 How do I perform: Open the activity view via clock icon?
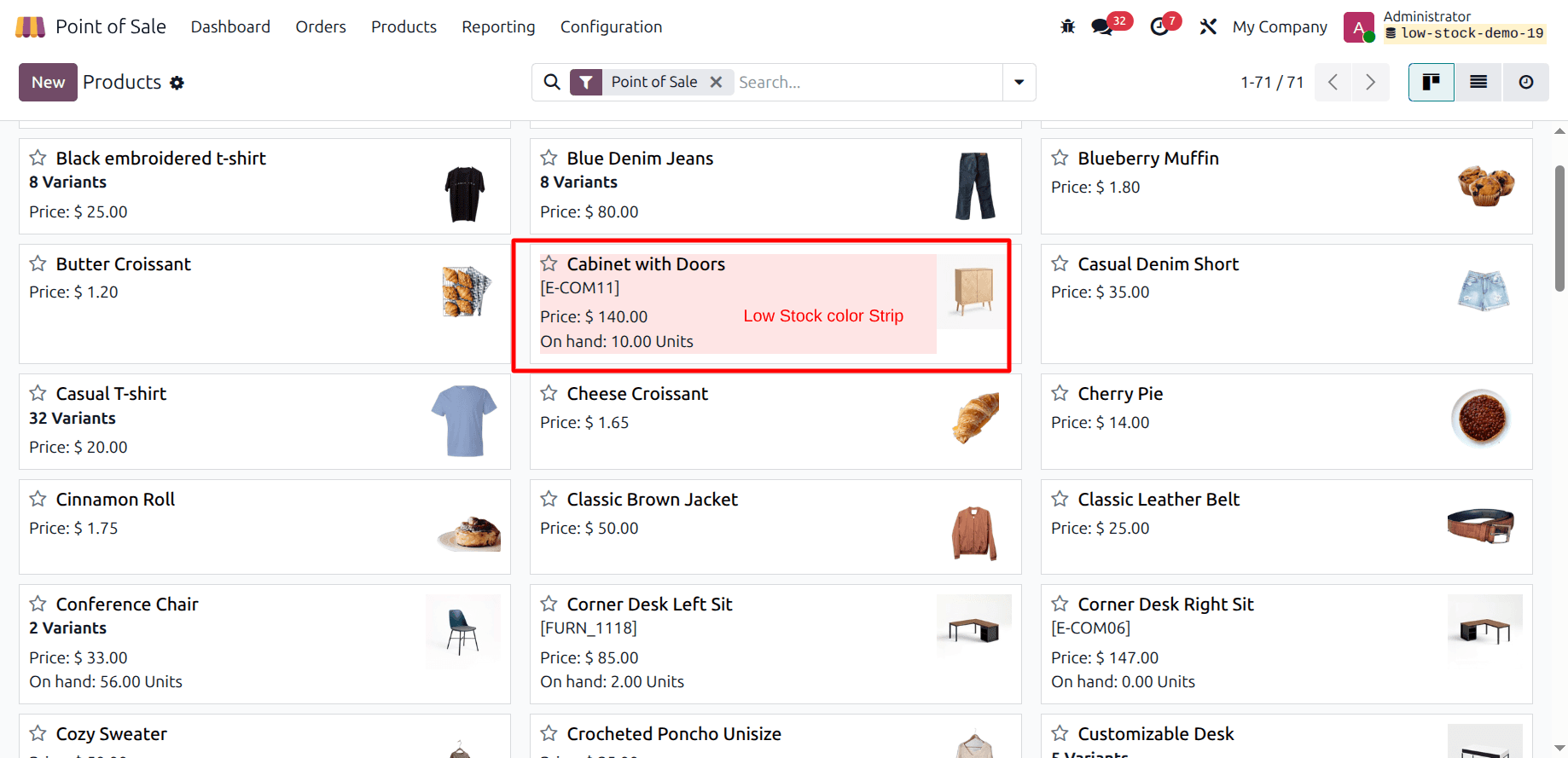pos(1526,82)
